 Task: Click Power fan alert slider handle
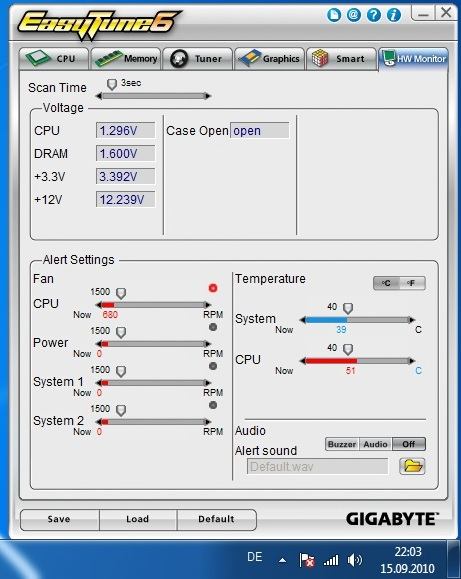coord(121,332)
